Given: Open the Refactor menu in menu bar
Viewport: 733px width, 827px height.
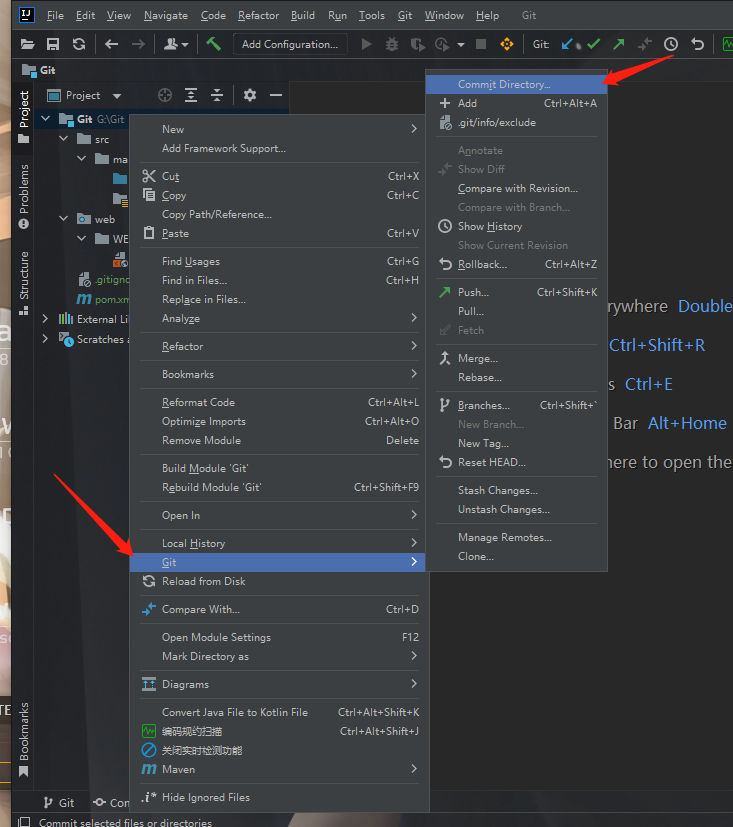Looking at the screenshot, I should click(258, 15).
